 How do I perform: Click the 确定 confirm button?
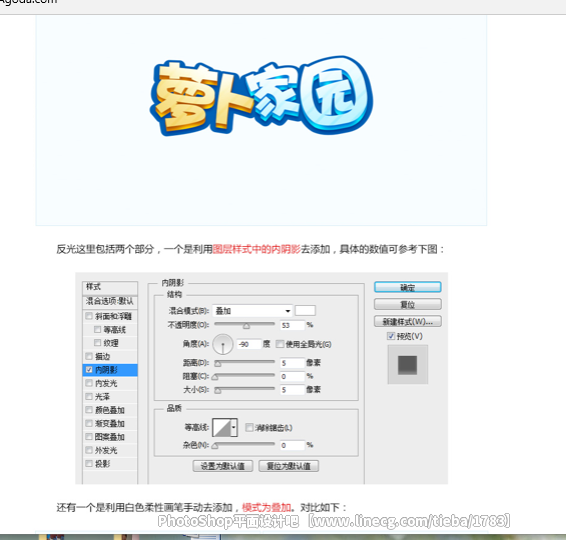coord(408,287)
